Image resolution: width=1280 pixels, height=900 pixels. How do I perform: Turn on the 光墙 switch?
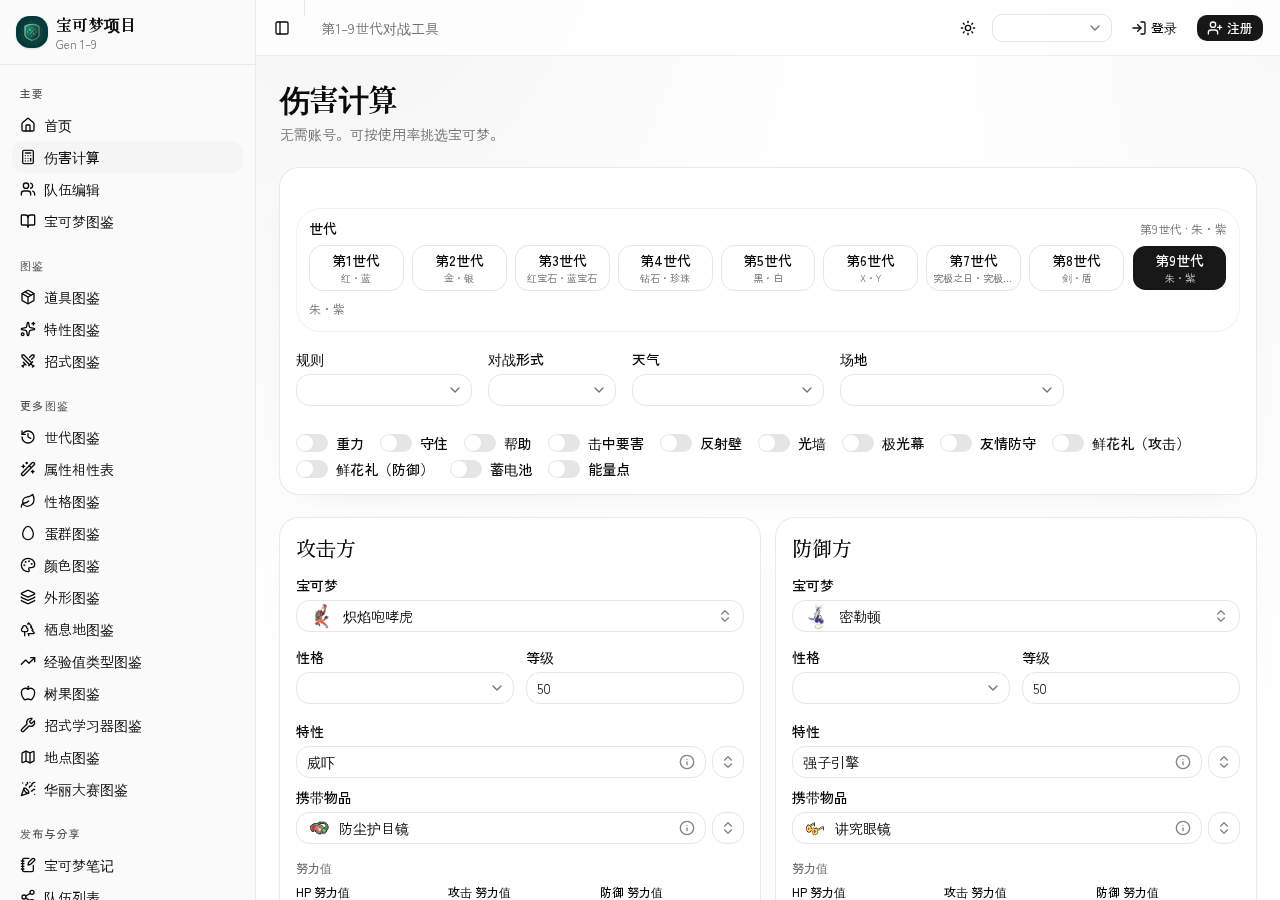pyautogui.click(x=774, y=443)
